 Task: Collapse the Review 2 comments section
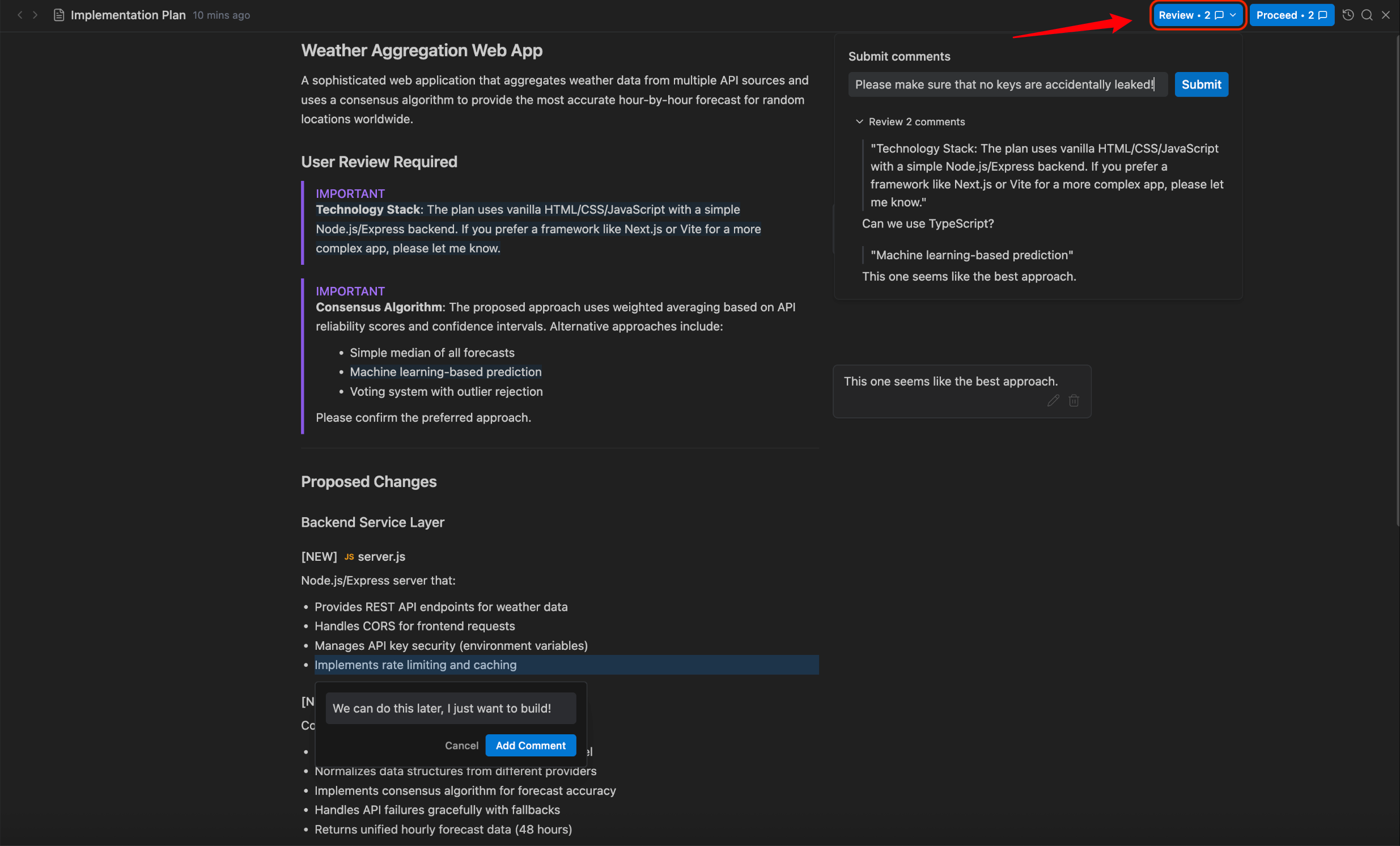pyautogui.click(x=859, y=122)
